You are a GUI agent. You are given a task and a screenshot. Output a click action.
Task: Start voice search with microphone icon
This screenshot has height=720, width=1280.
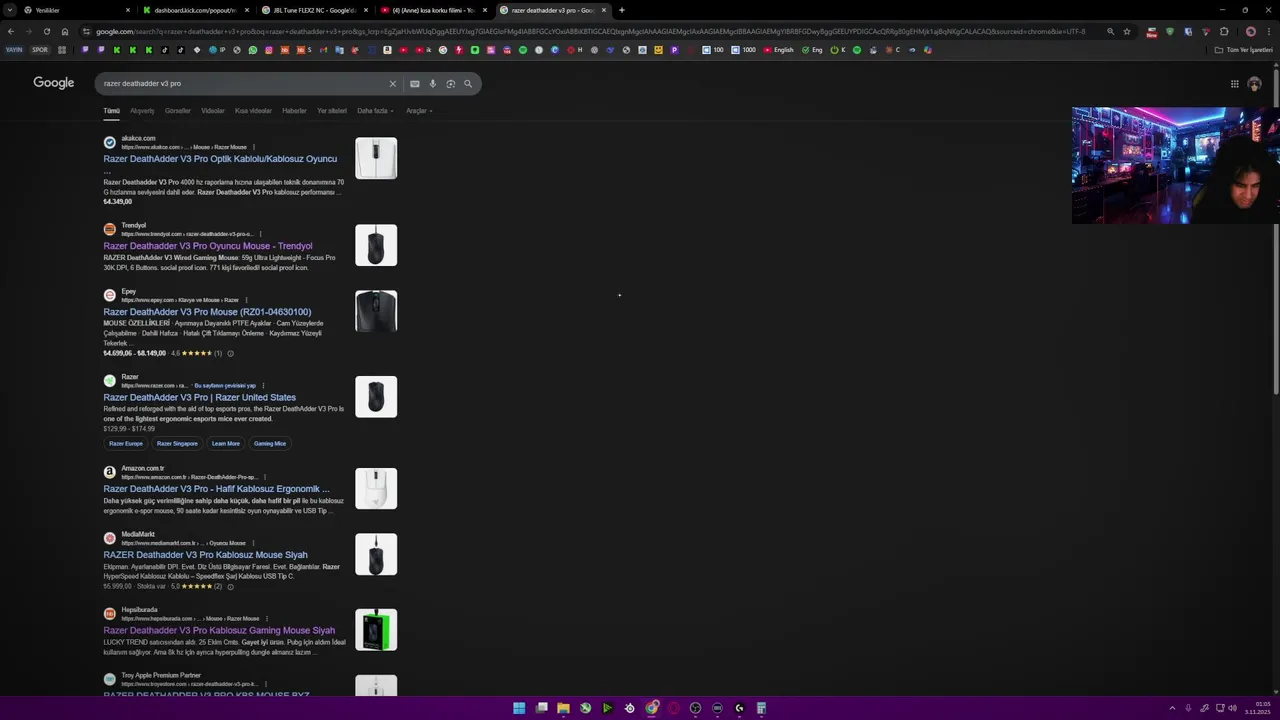433,84
